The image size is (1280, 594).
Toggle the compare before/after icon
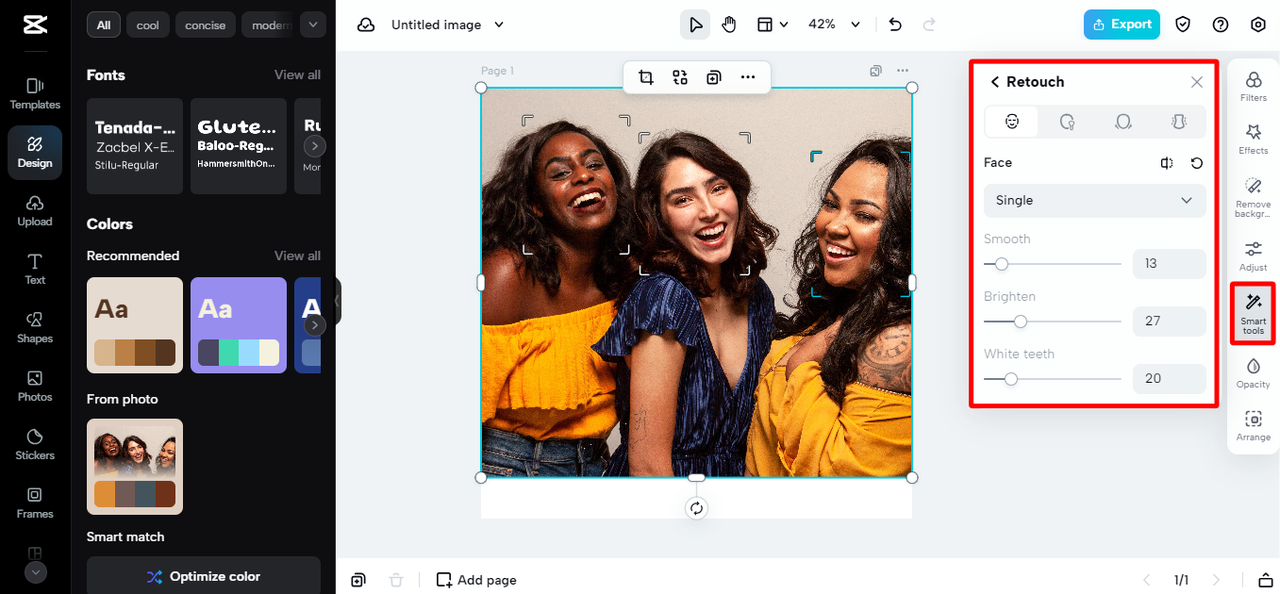coord(1167,163)
